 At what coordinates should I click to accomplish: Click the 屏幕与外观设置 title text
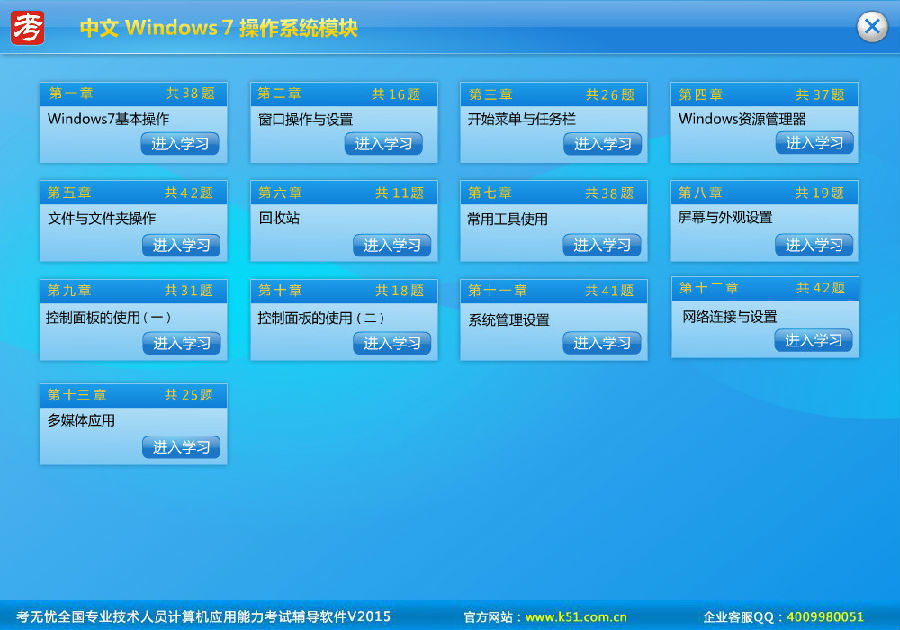coord(725,217)
